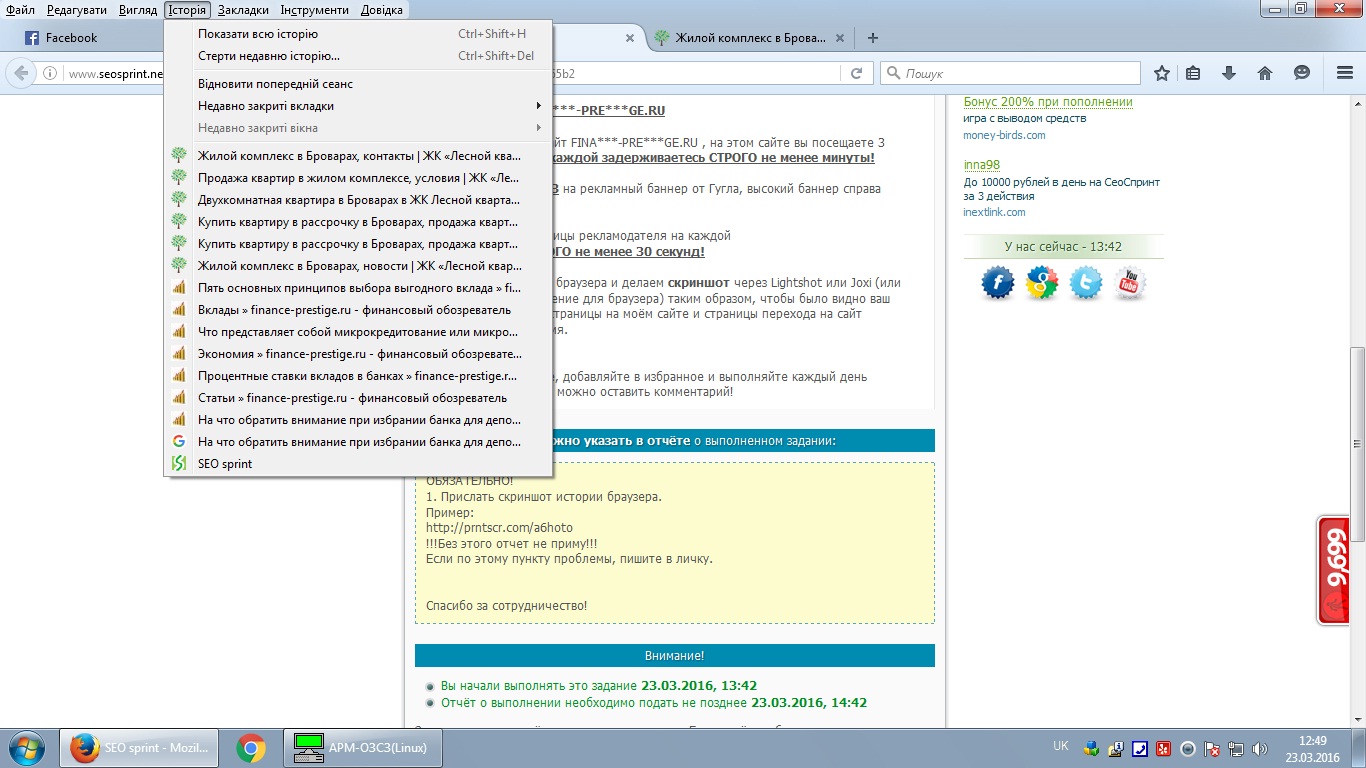The height and width of the screenshot is (768, 1366).
Task: Open the downloads arrow icon
Action: tap(1229, 73)
